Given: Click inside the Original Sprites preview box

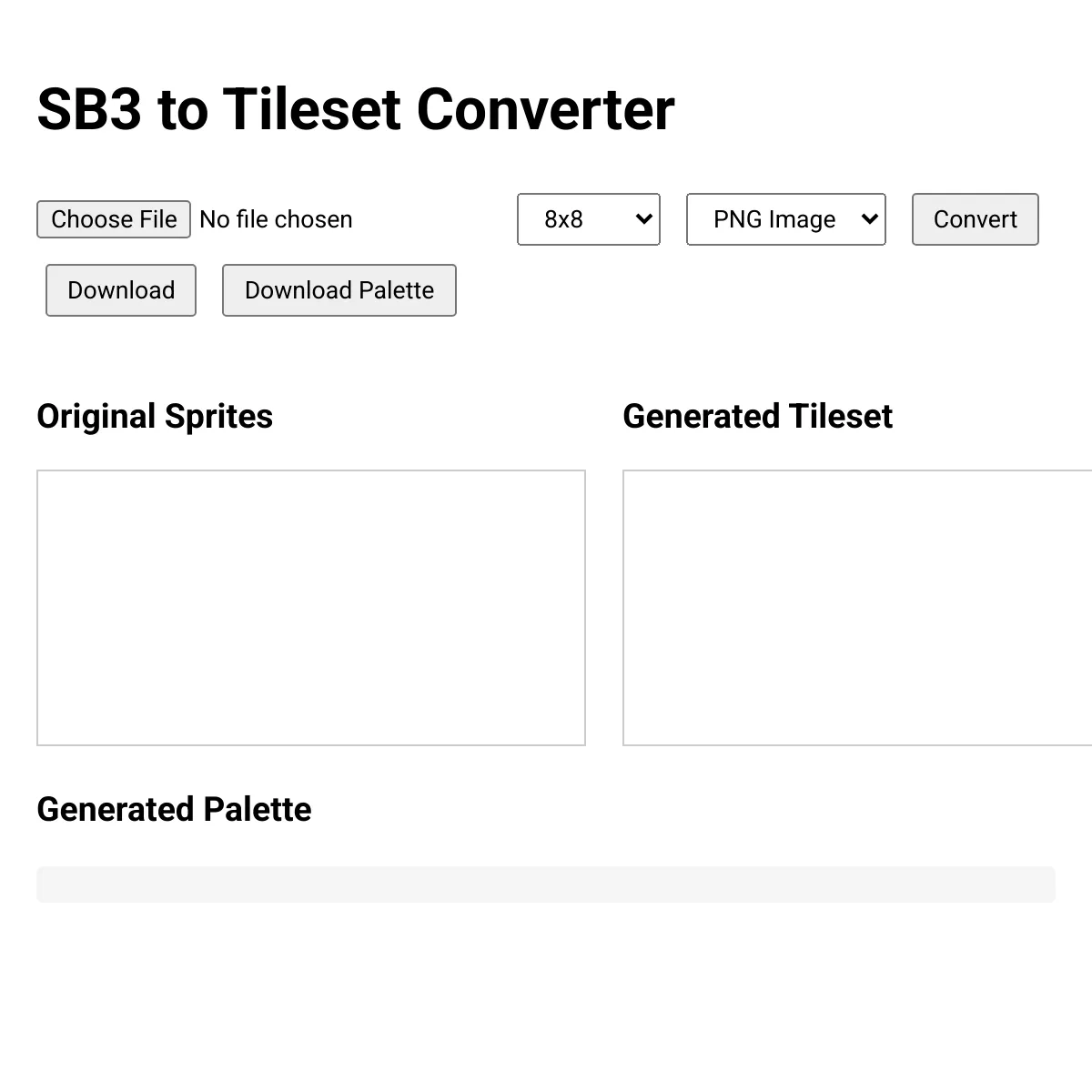Looking at the screenshot, I should pyautogui.click(x=311, y=608).
